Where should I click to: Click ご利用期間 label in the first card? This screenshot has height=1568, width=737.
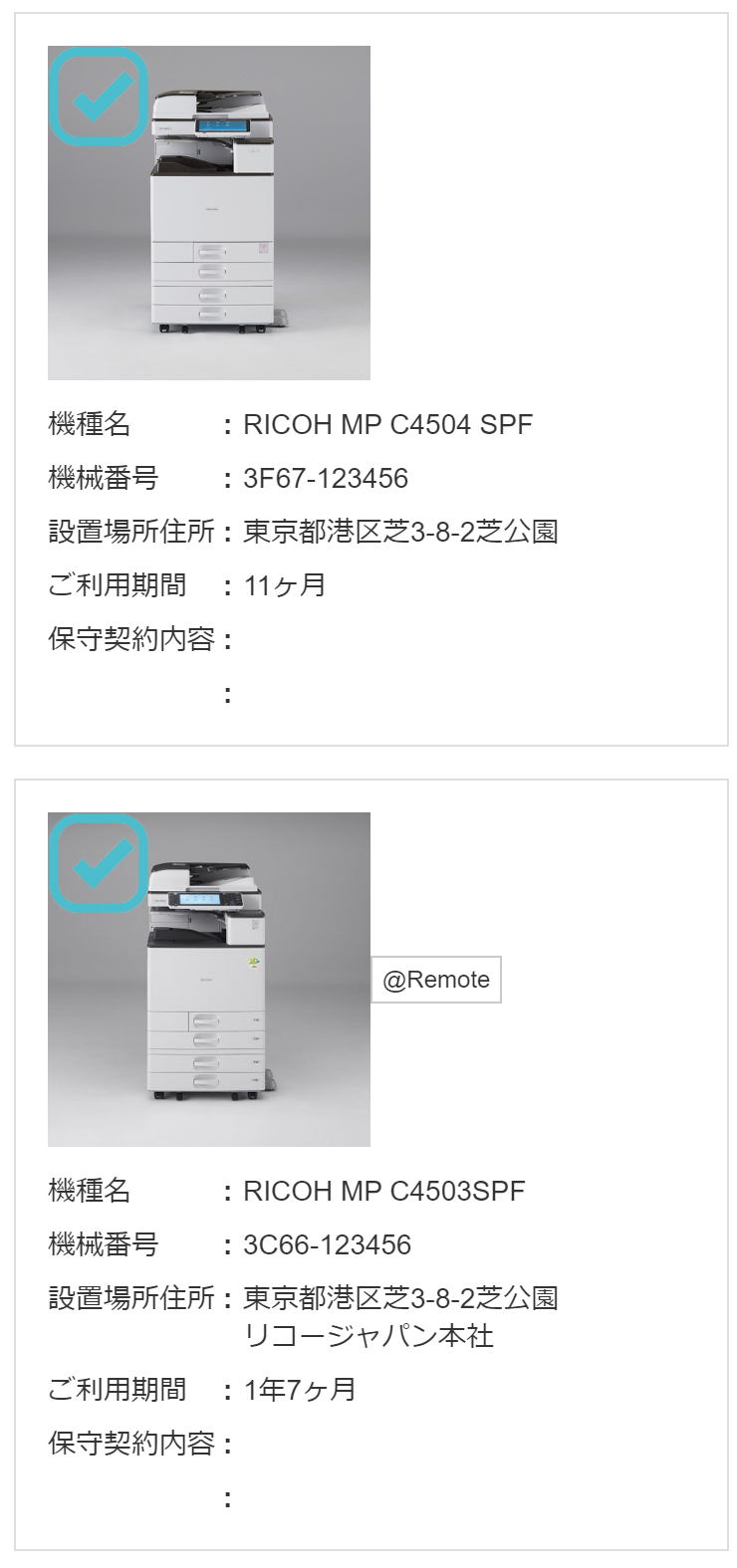coord(118,585)
